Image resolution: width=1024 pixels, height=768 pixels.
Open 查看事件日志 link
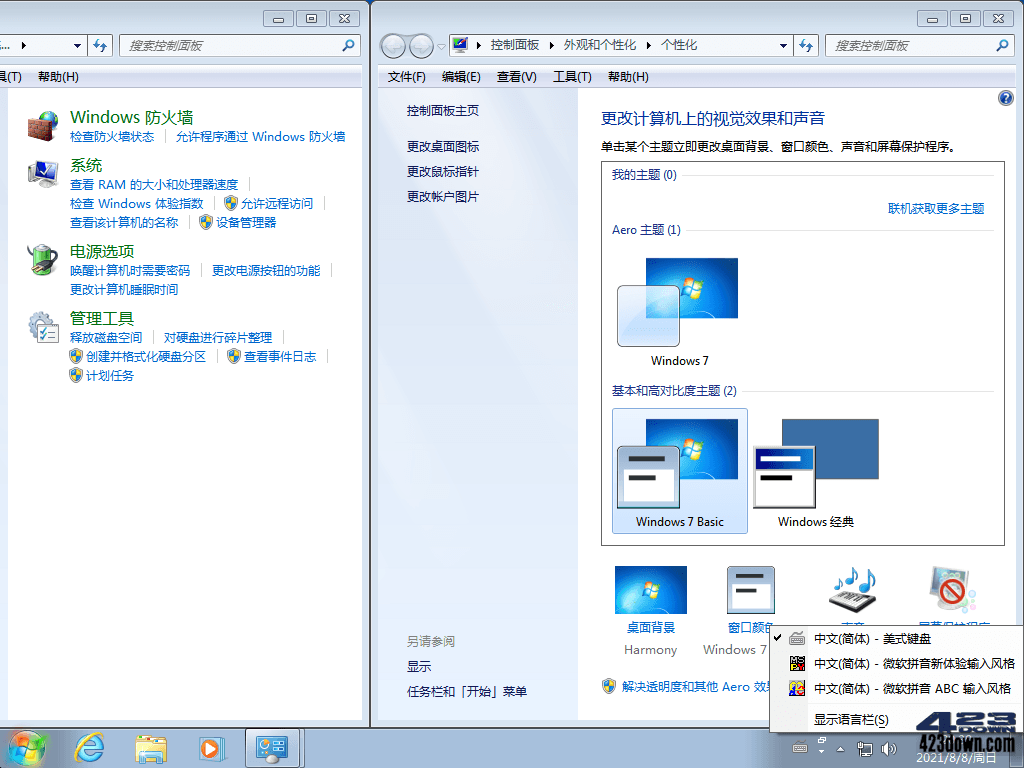point(280,356)
